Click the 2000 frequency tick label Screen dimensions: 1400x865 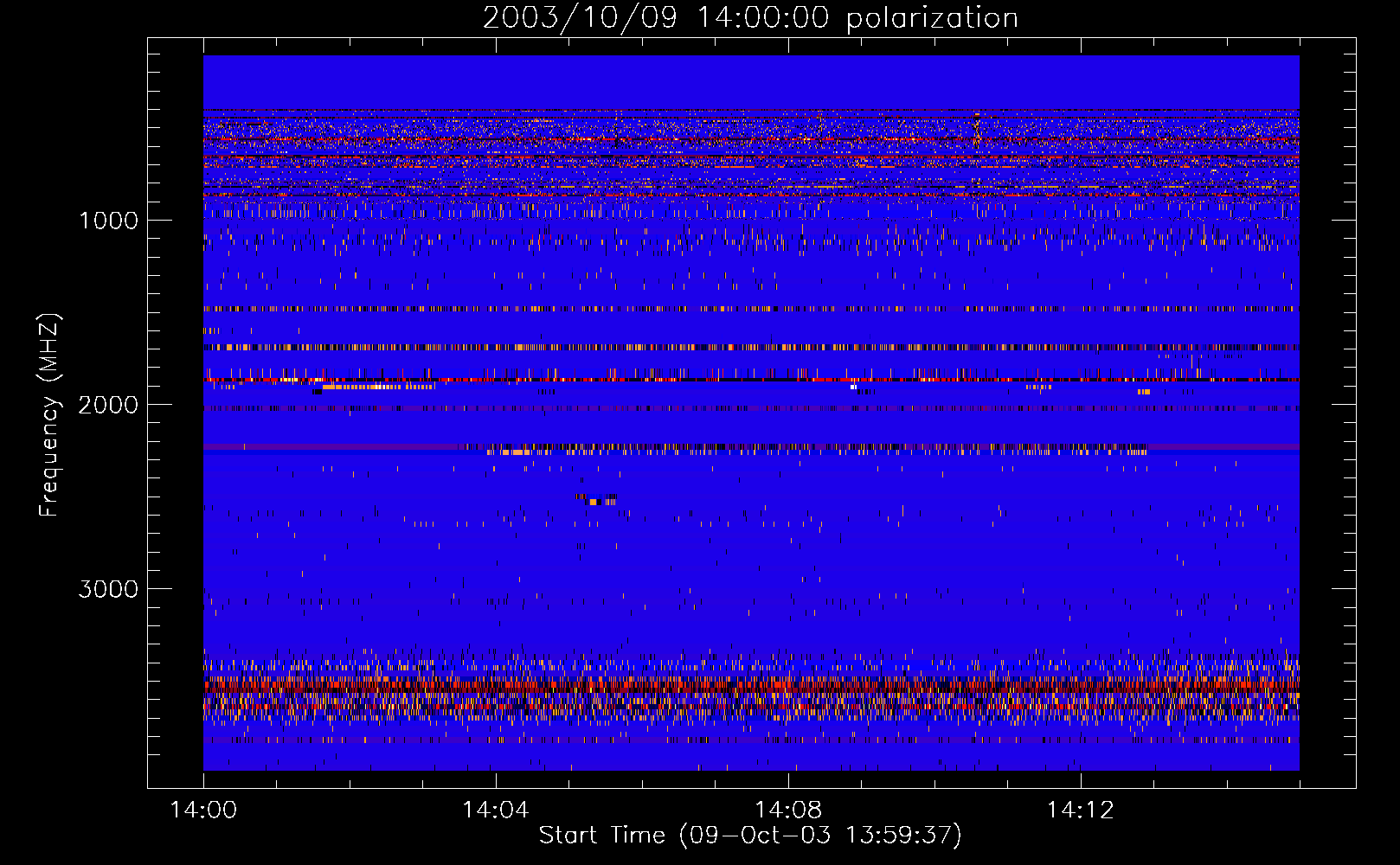108,405
